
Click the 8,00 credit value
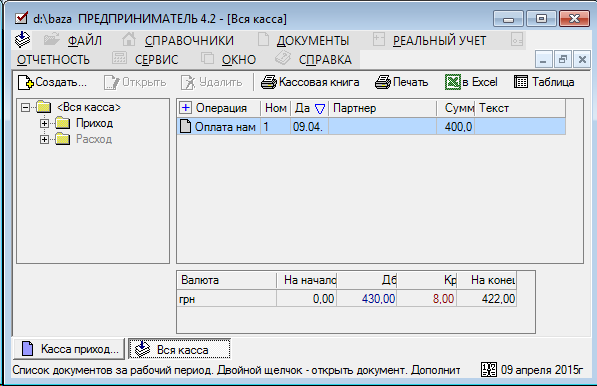[x=443, y=298]
